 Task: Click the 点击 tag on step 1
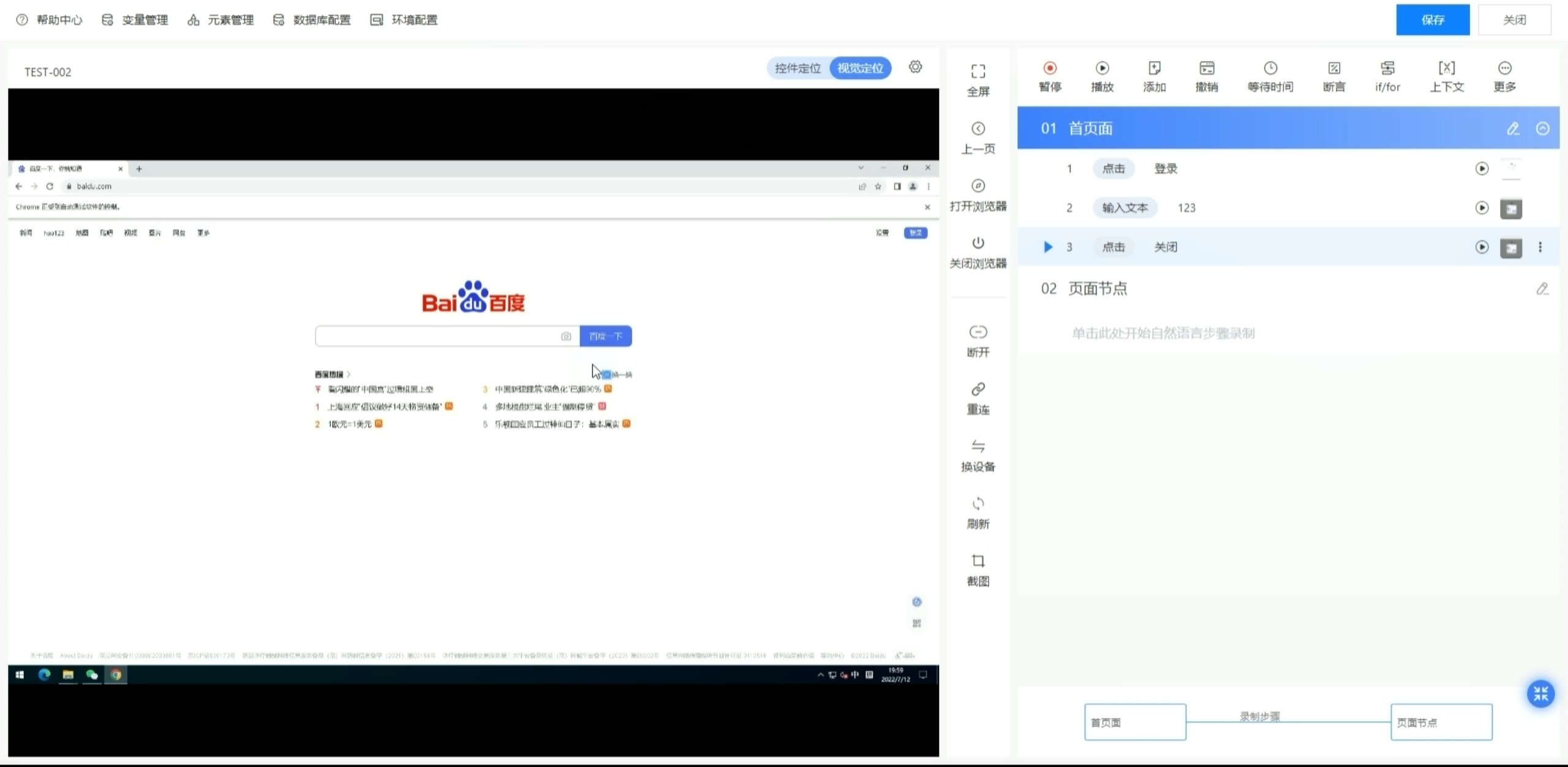point(1114,168)
